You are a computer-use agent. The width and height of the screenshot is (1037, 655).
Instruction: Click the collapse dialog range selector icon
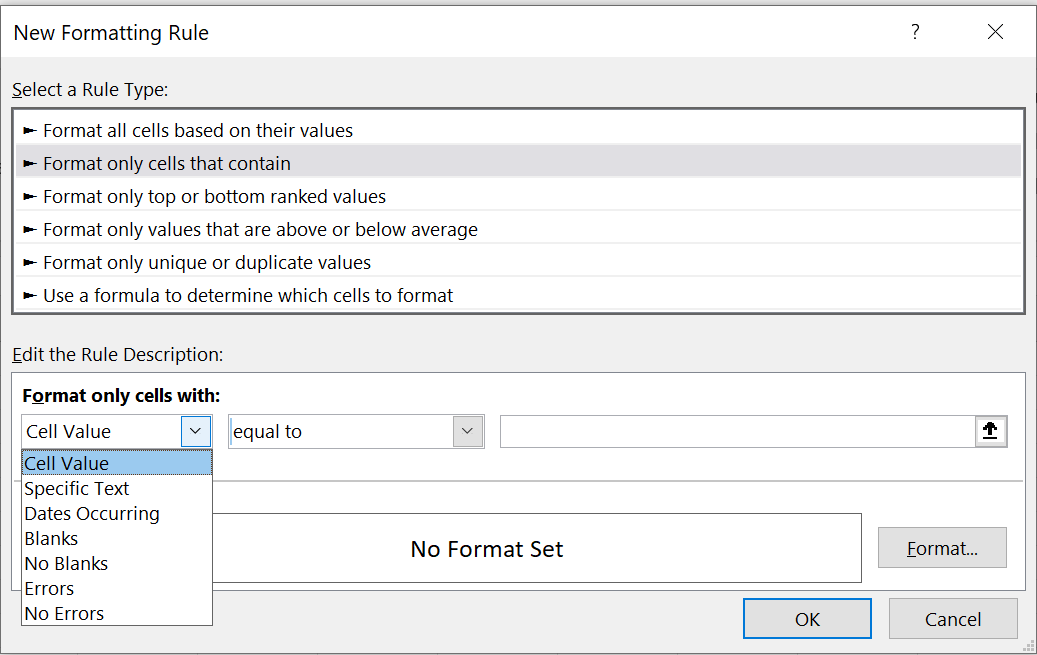pyautogui.click(x=990, y=431)
